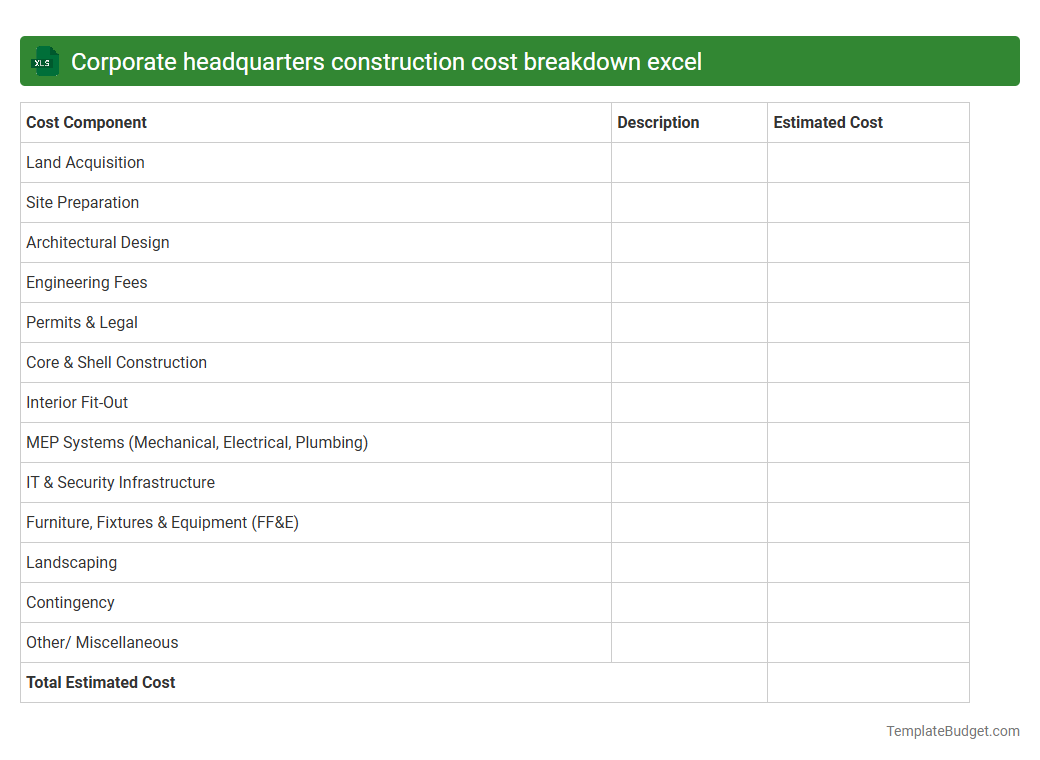Click the MEP Systems row label

197,442
